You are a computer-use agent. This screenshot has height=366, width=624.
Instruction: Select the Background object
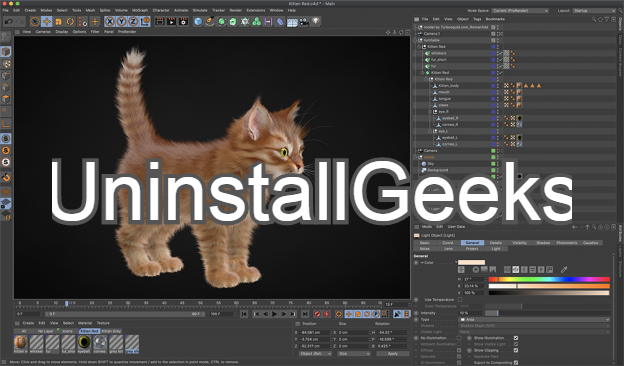click(x=438, y=170)
